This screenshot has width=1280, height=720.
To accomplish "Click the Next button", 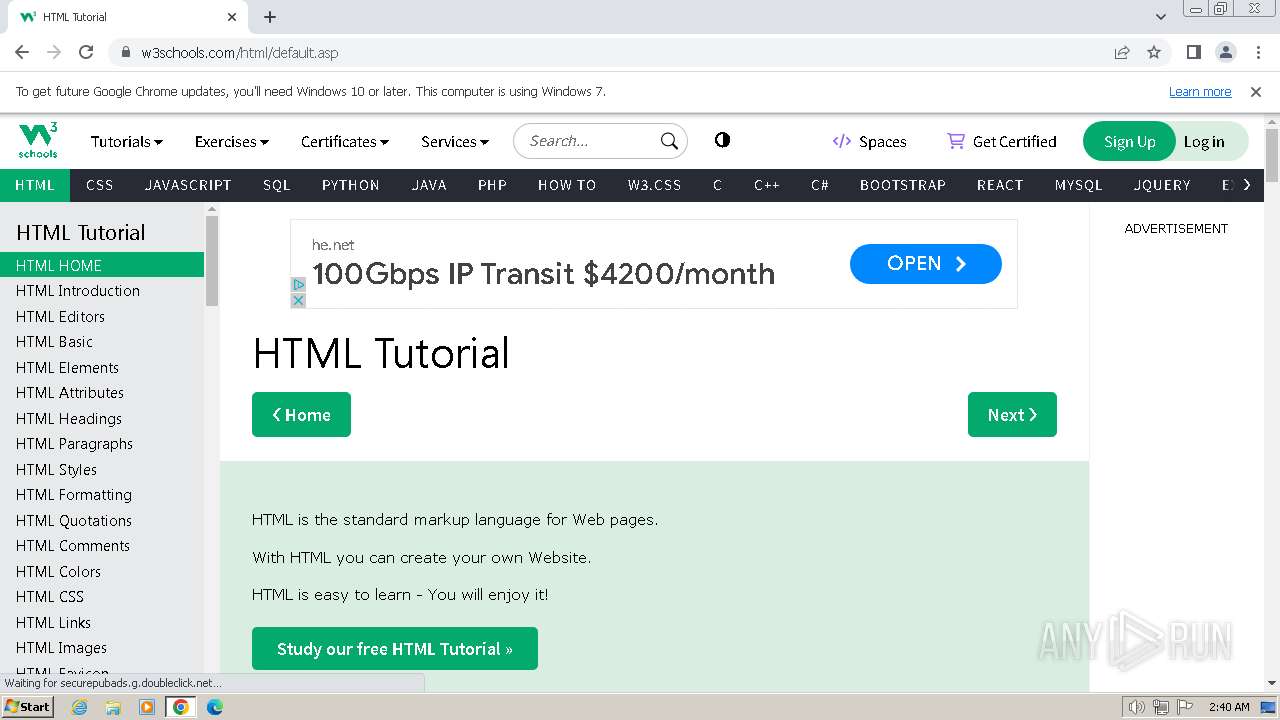I will click(1012, 415).
